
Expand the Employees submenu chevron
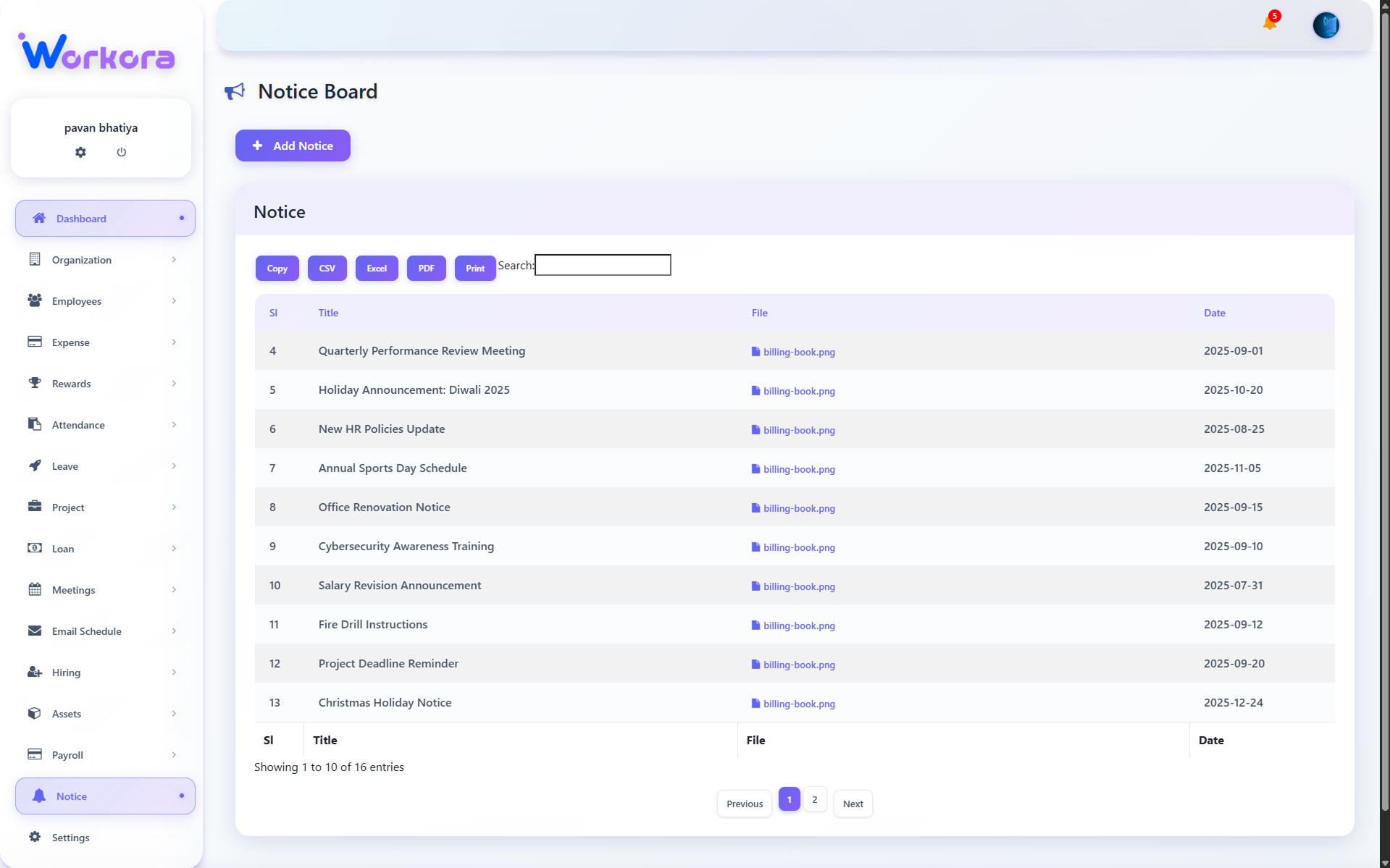click(174, 301)
